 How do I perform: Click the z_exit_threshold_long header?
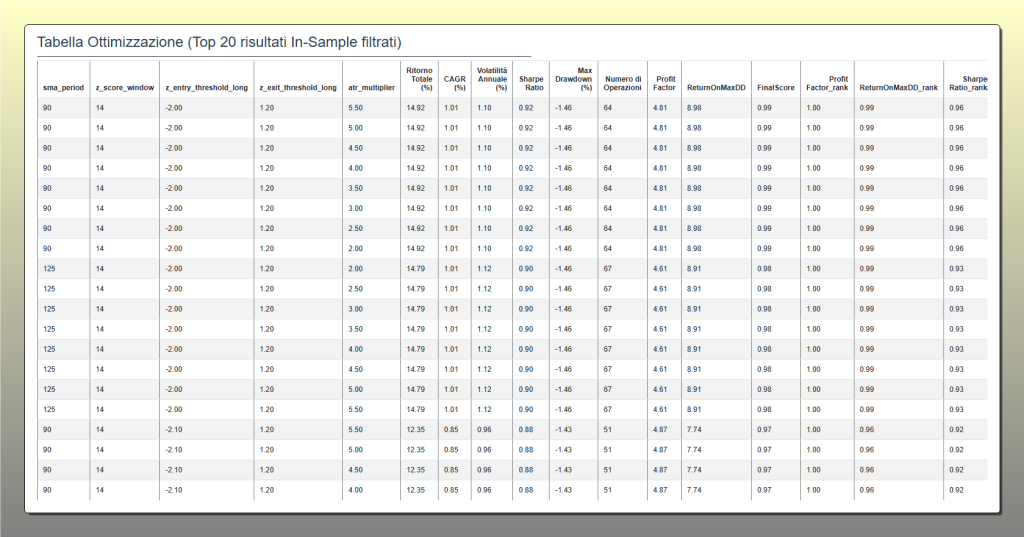(x=296, y=88)
